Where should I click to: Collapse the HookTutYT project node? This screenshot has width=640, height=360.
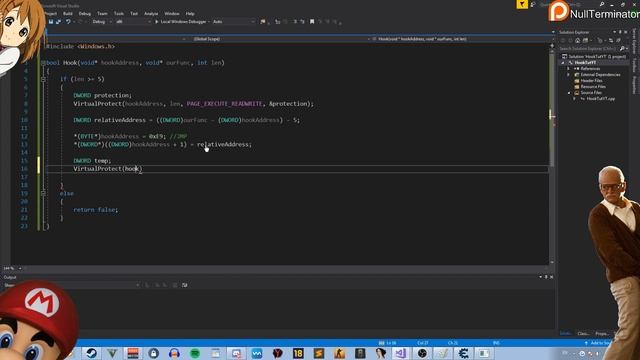[564, 62]
